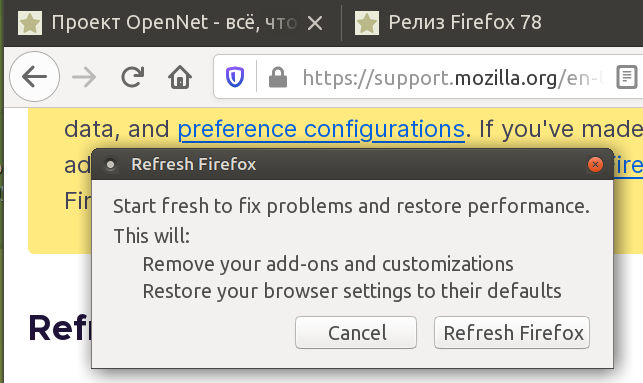643x383 pixels.
Task: Show site security padlock info
Action: pyautogui.click(x=278, y=77)
